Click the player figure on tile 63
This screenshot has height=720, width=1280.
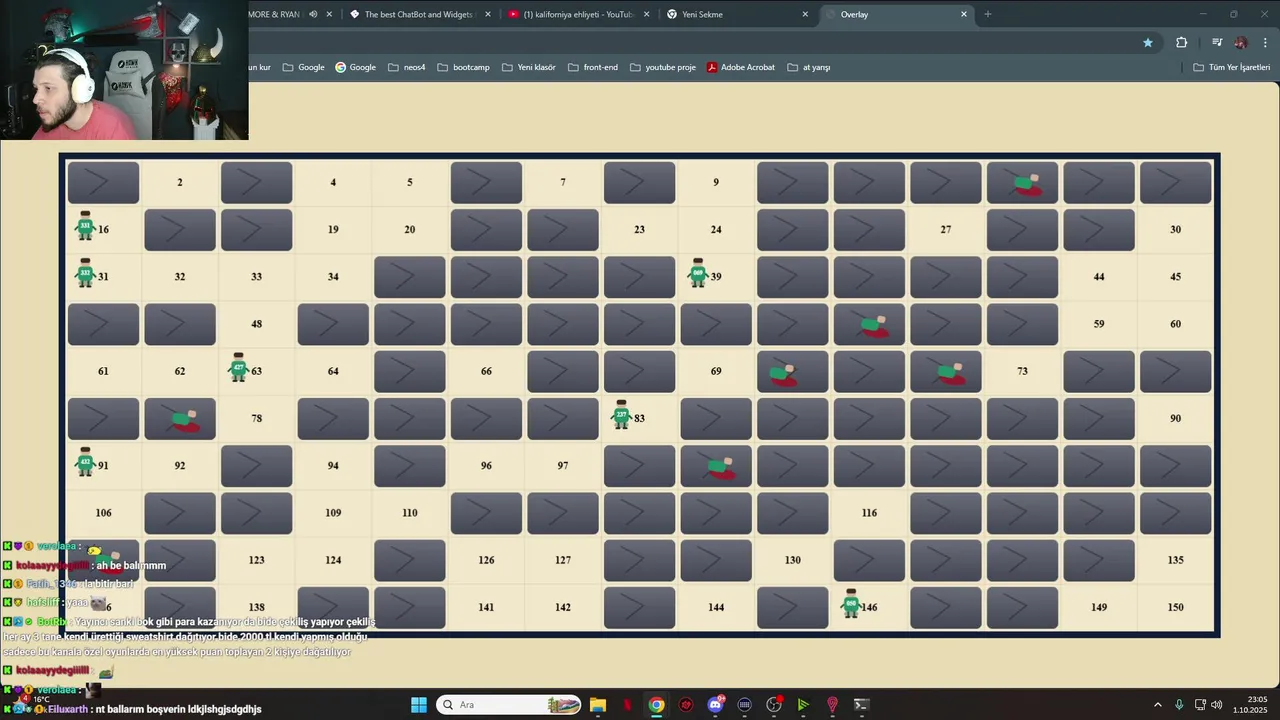tap(238, 367)
